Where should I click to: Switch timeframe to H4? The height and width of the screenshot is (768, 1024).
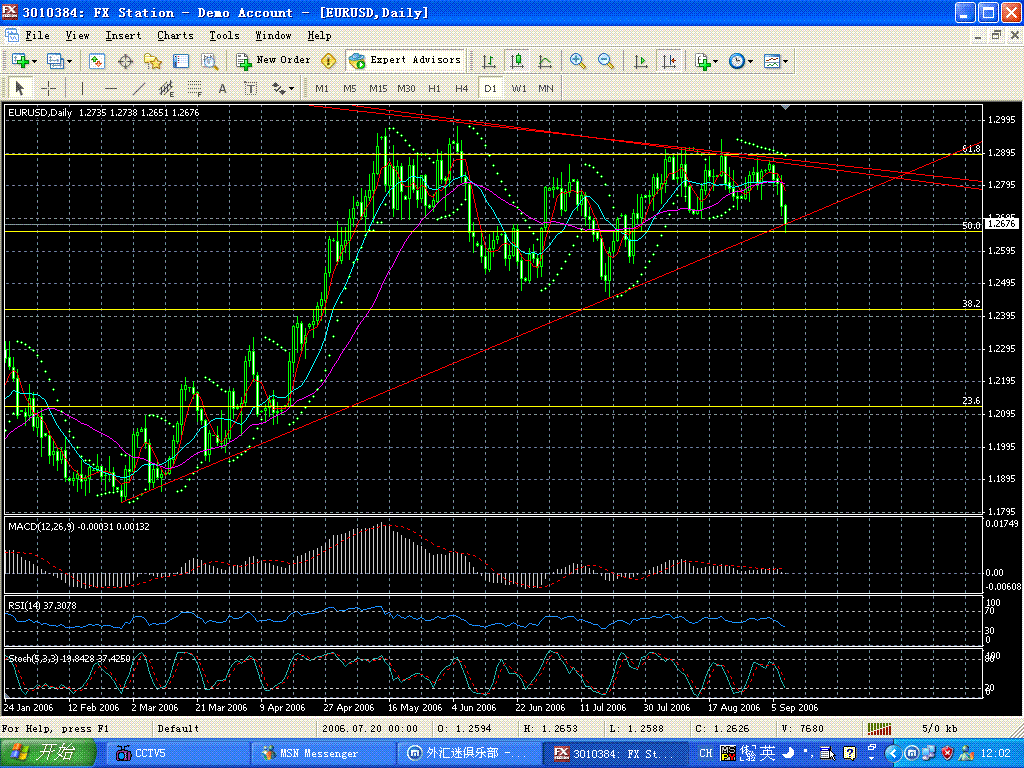point(461,88)
